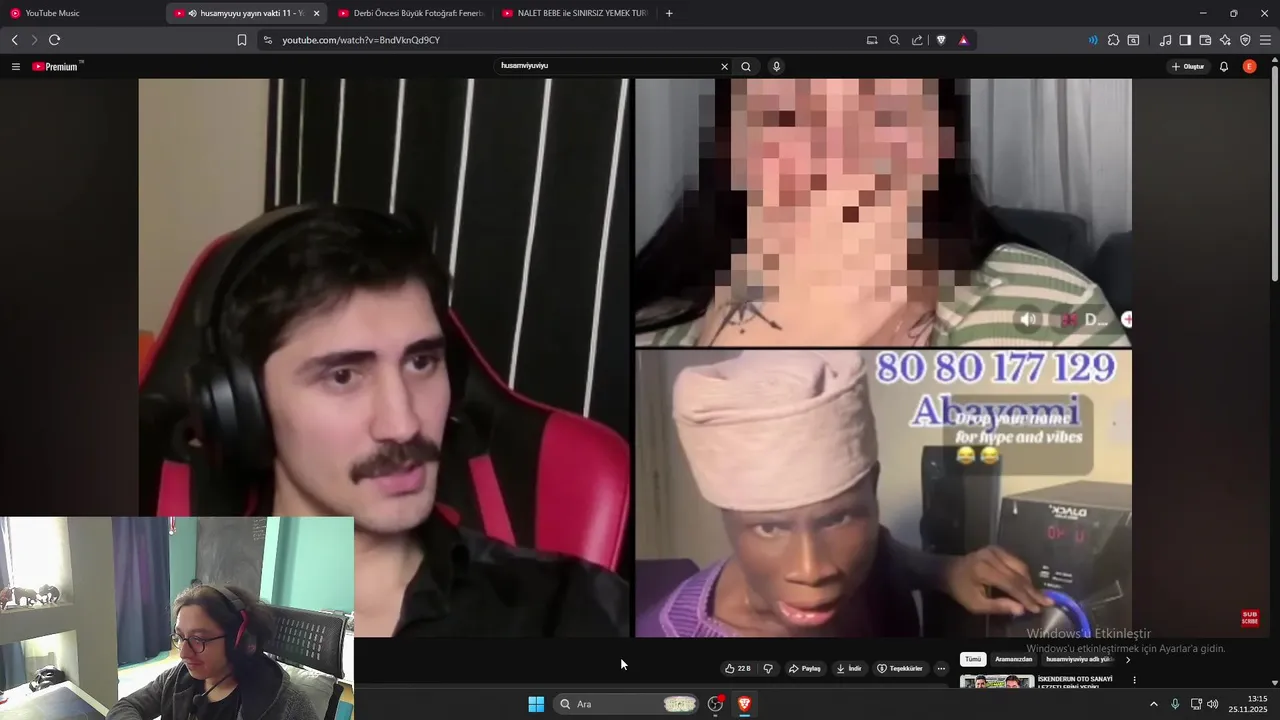Image resolution: width=1280 pixels, height=720 pixels.
Task: Switch to the Derbi Öncesi Büyük Fotoğraf tab
Action: 411,13
